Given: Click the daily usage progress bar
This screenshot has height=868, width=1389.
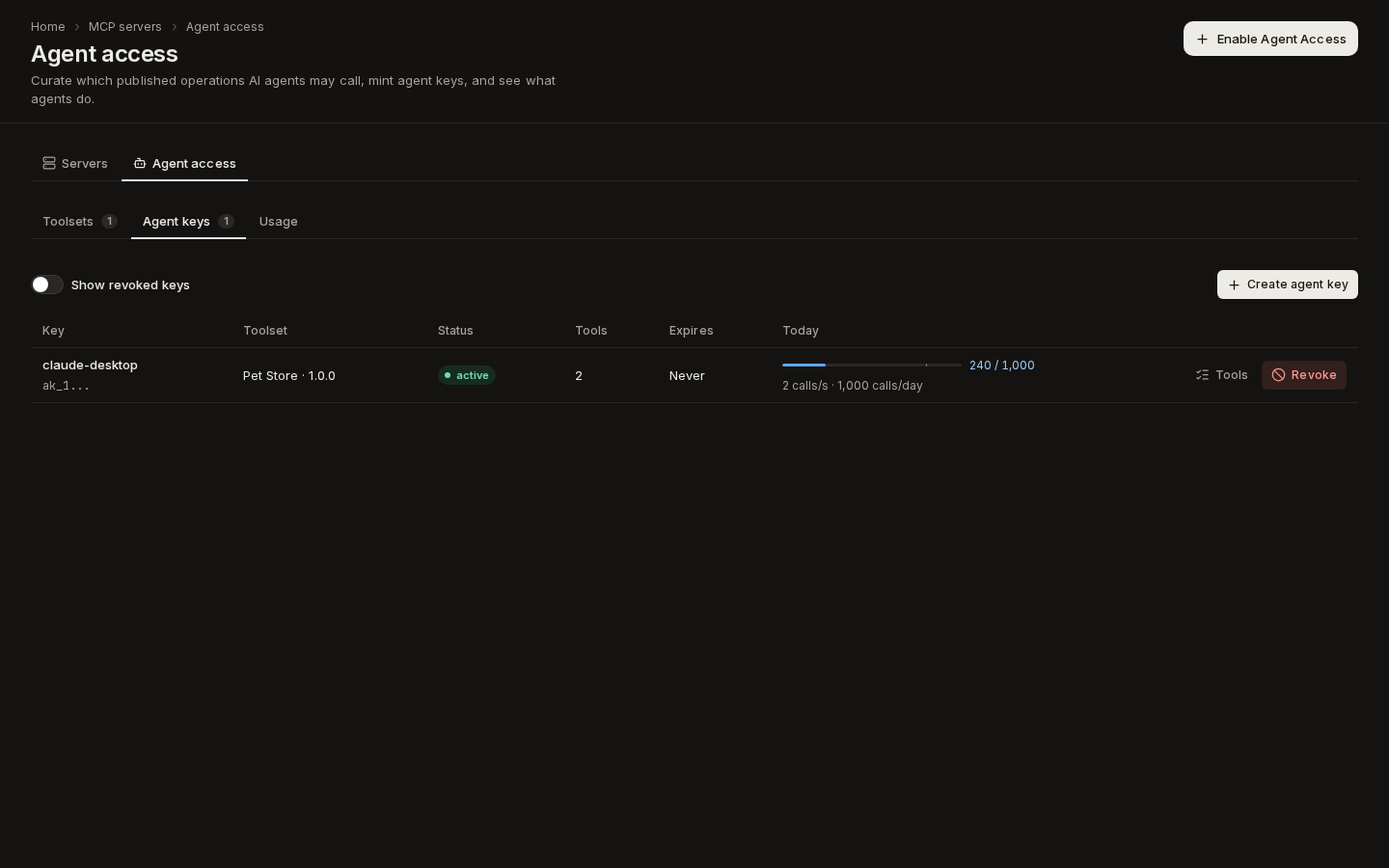Looking at the screenshot, I should (x=872, y=365).
